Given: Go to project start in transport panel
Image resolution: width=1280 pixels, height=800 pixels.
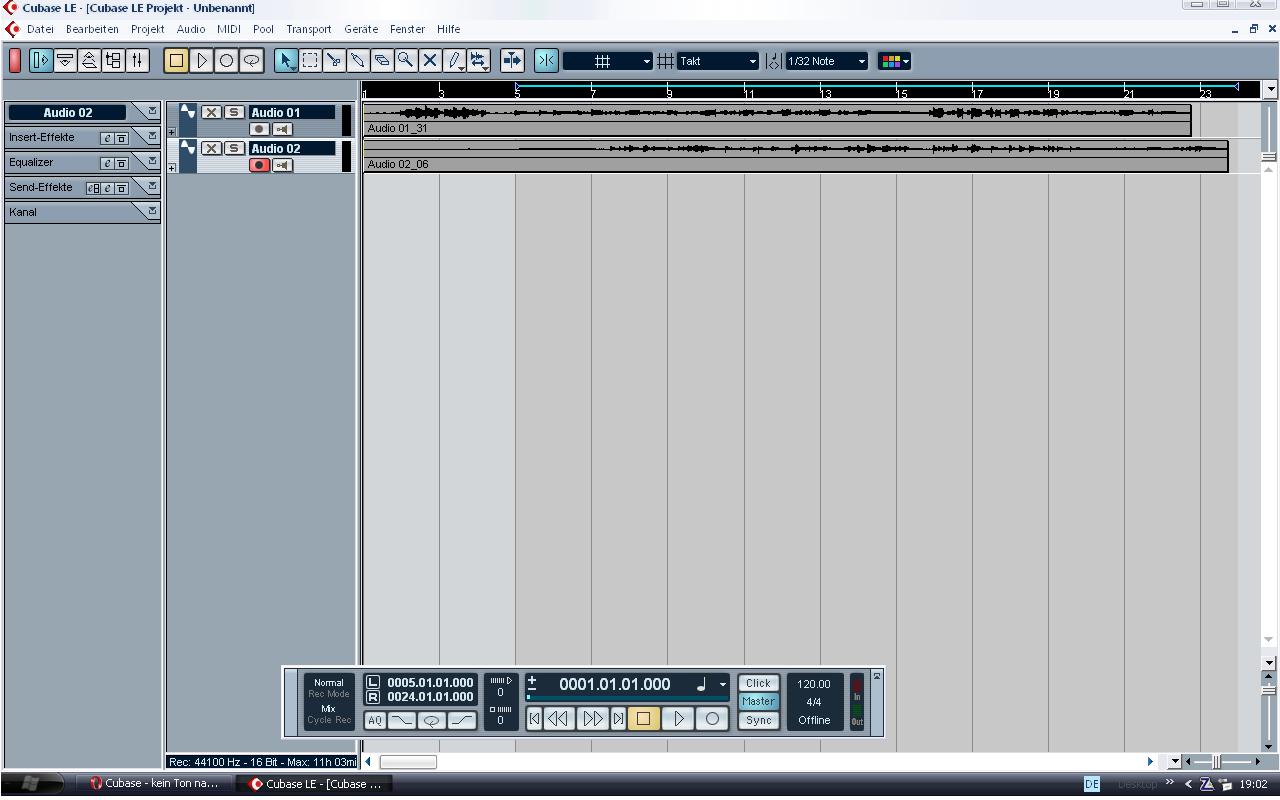Looking at the screenshot, I should pos(534,718).
